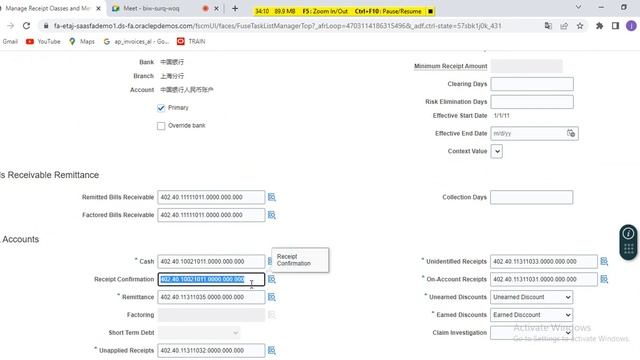This screenshot has width=640, height=360.
Task: Stop the screen recorder via stop square
Action: 430,11
